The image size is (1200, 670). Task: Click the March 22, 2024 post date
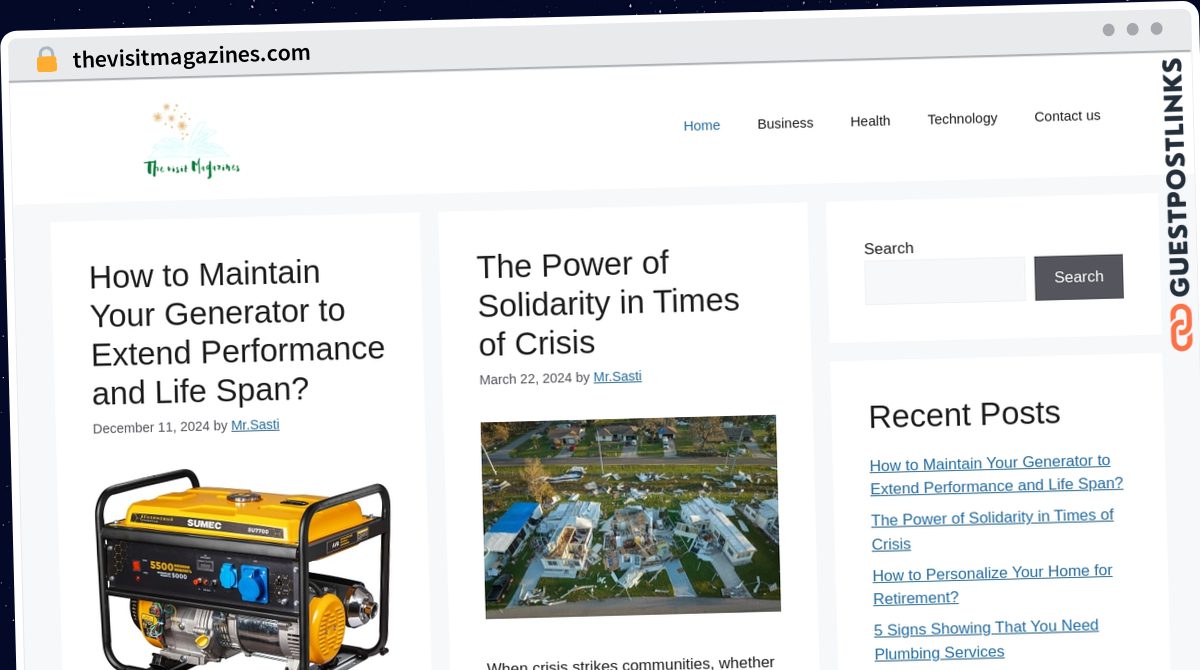(525, 379)
